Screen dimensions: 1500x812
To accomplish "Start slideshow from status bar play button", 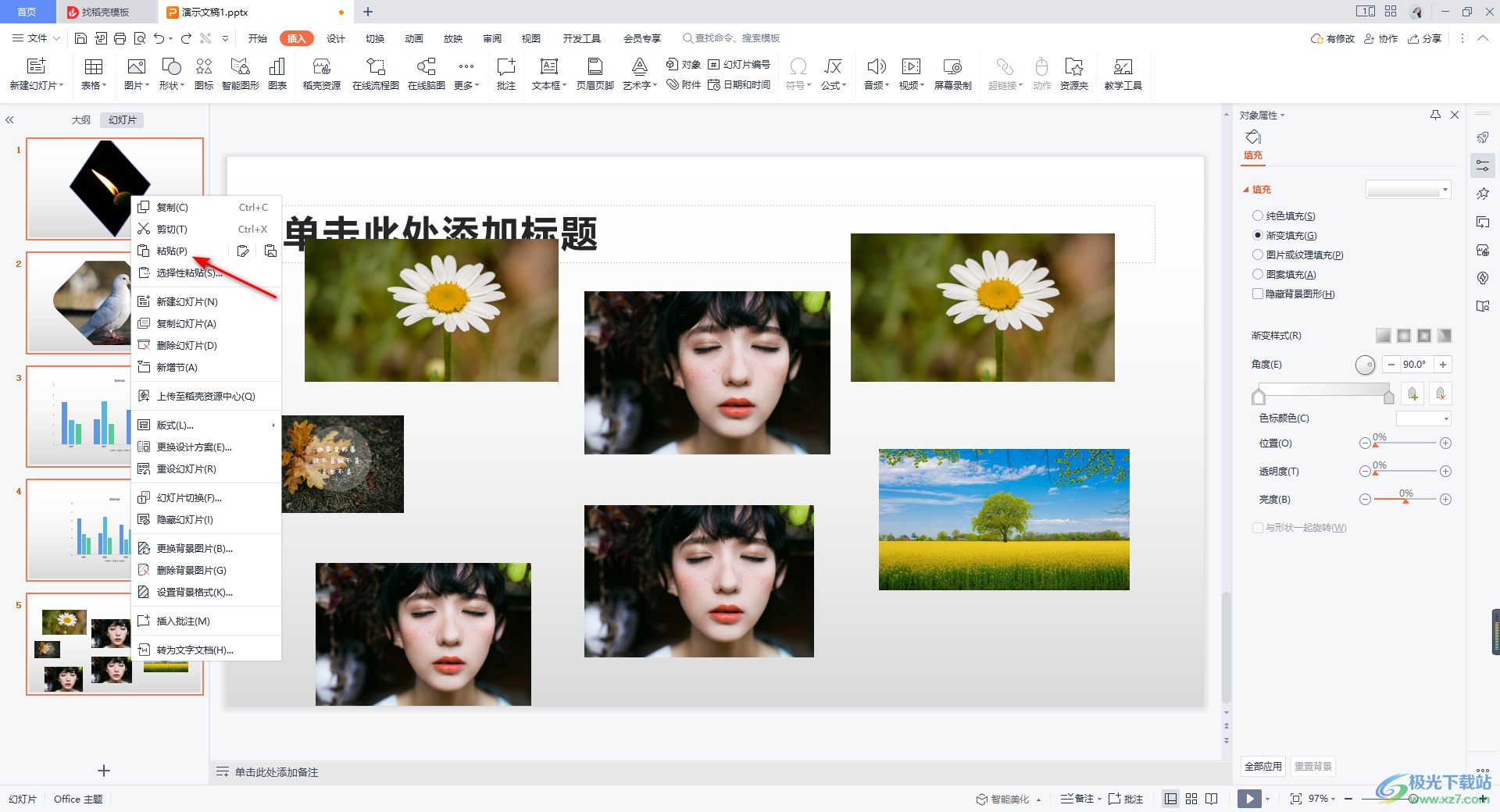I will (x=1249, y=799).
